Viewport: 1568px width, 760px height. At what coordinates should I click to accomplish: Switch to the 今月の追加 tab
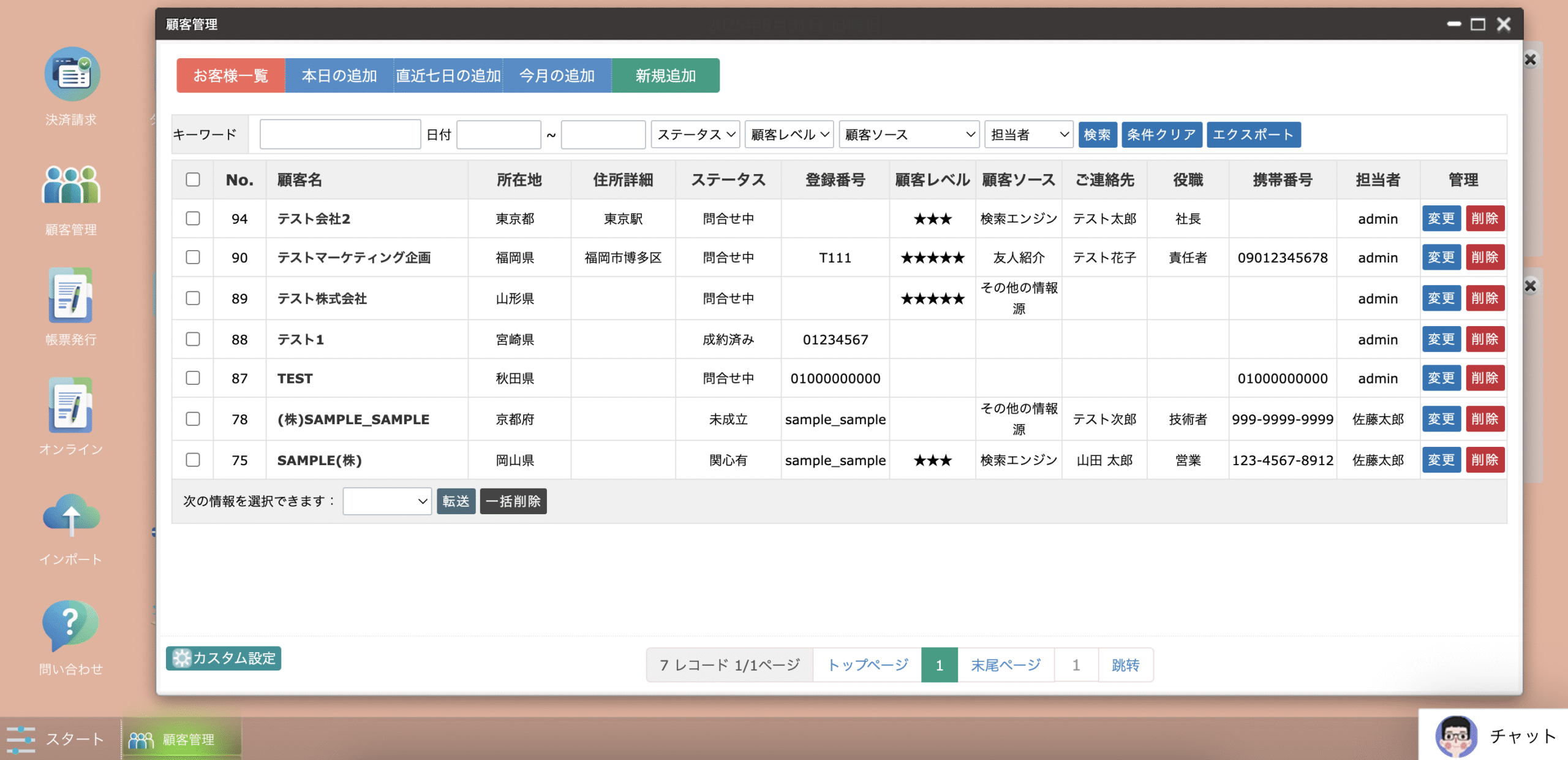point(557,75)
